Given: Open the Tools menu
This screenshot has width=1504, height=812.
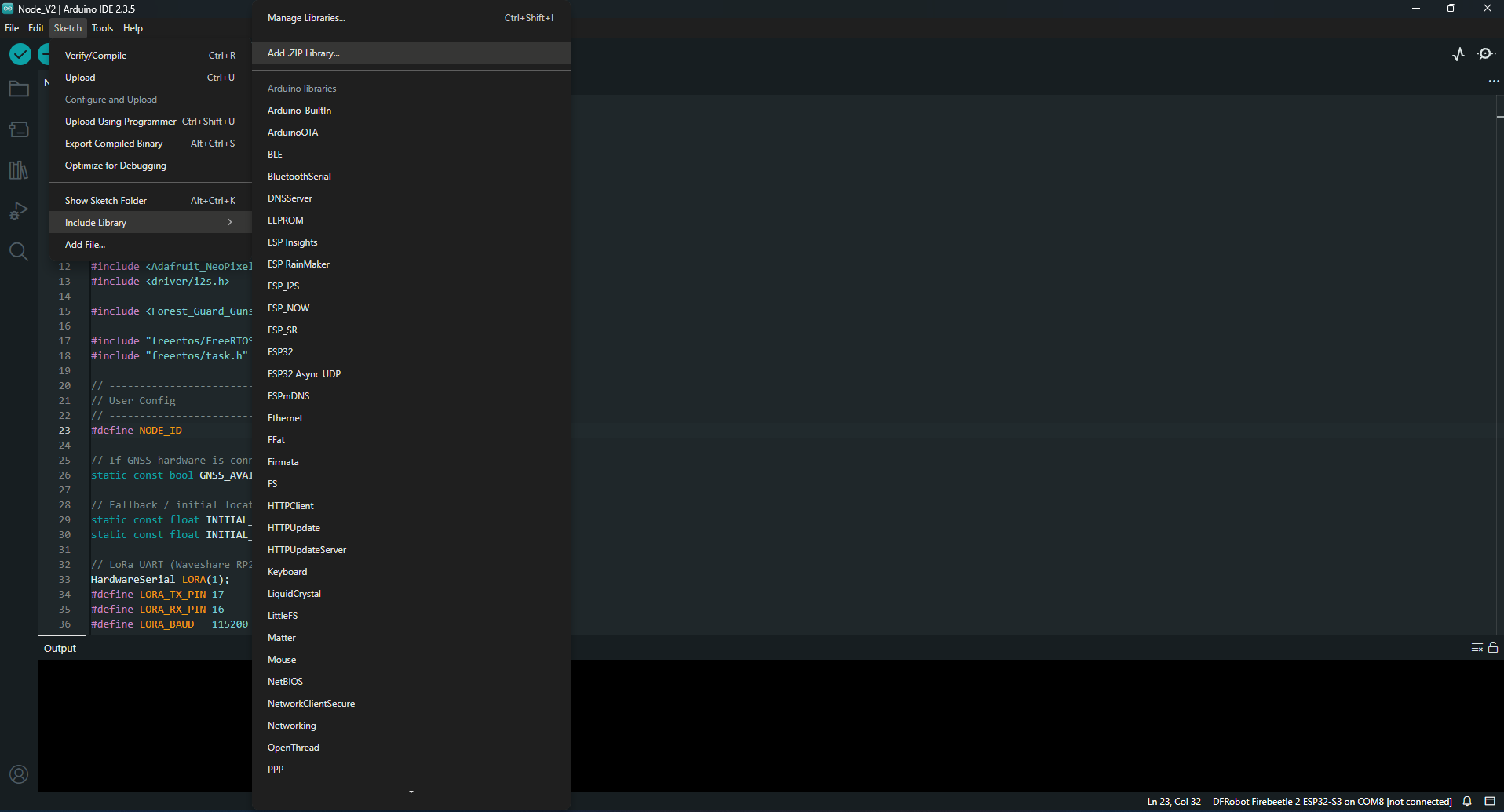Looking at the screenshot, I should pyautogui.click(x=102, y=28).
